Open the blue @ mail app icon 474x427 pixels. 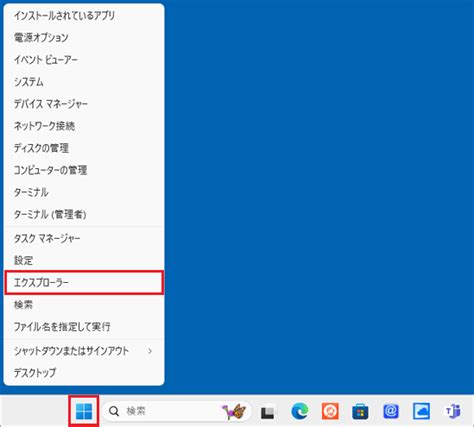(x=391, y=411)
